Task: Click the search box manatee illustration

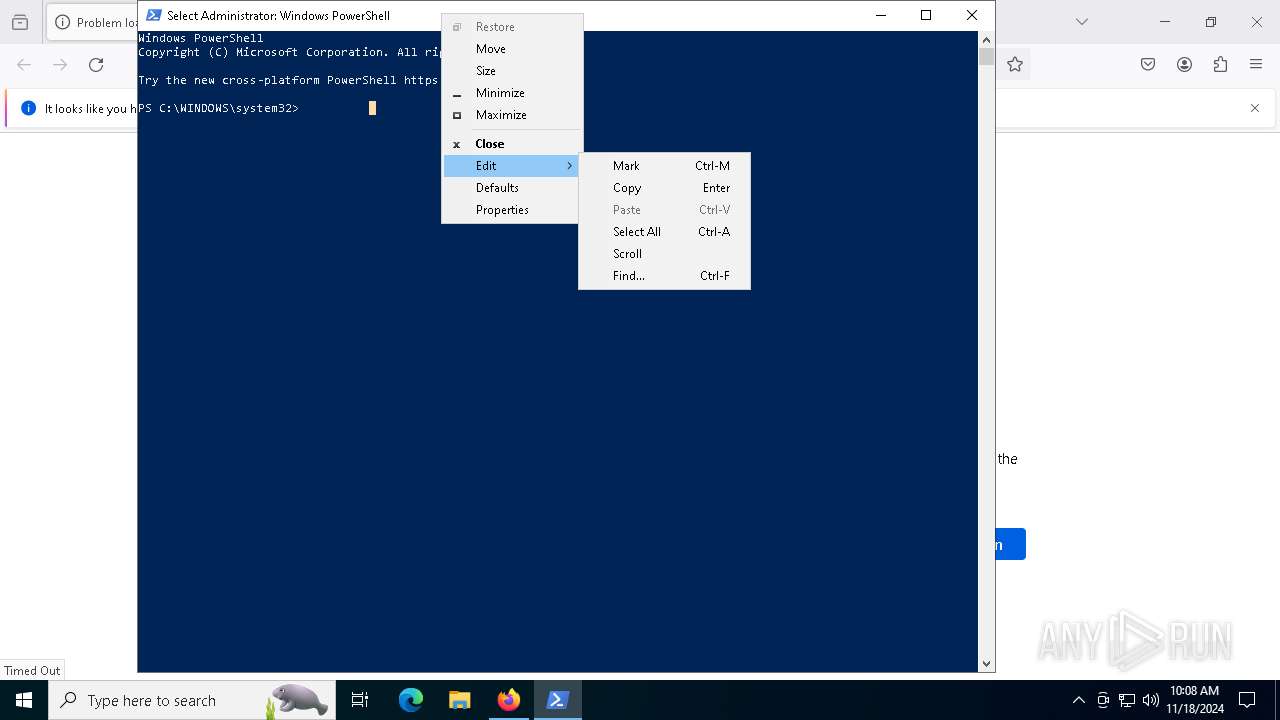Action: pyautogui.click(x=298, y=700)
